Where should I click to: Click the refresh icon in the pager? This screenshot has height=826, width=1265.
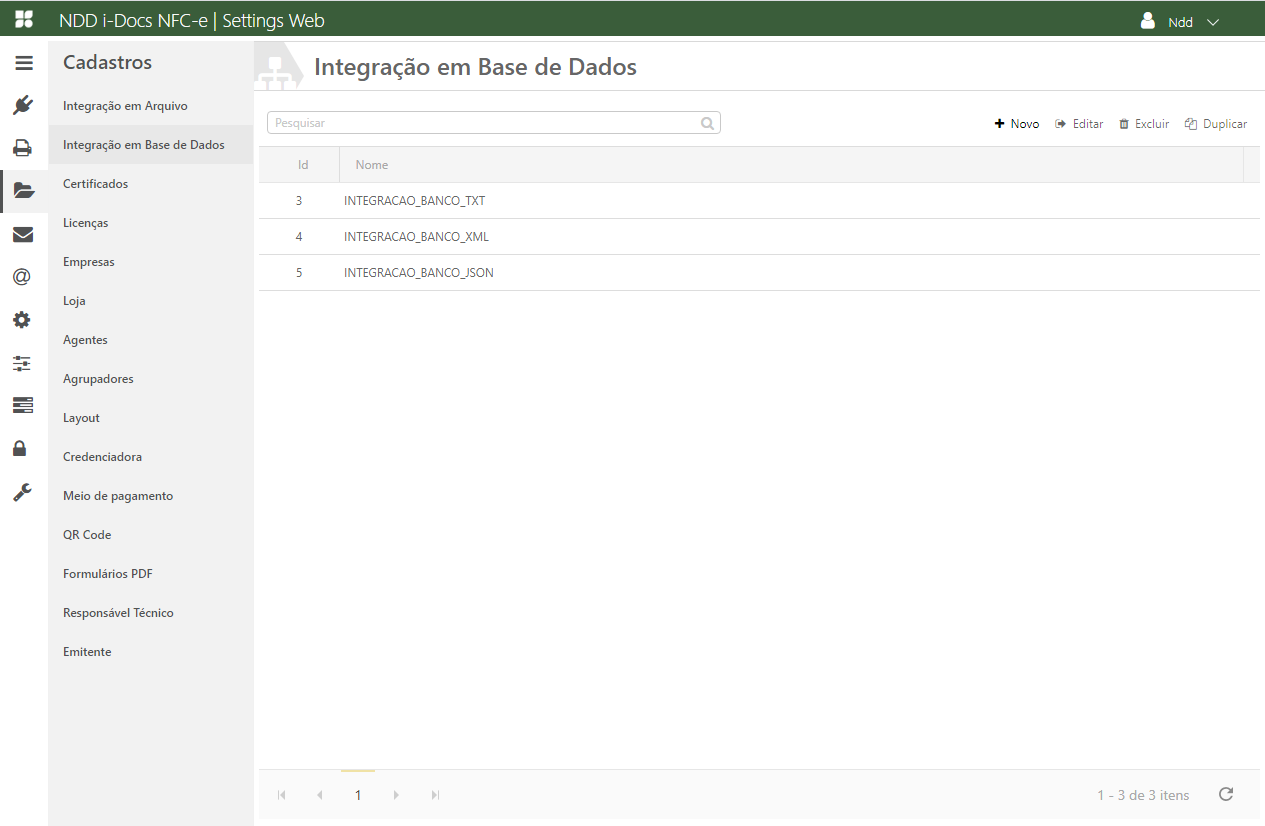[1226, 794]
